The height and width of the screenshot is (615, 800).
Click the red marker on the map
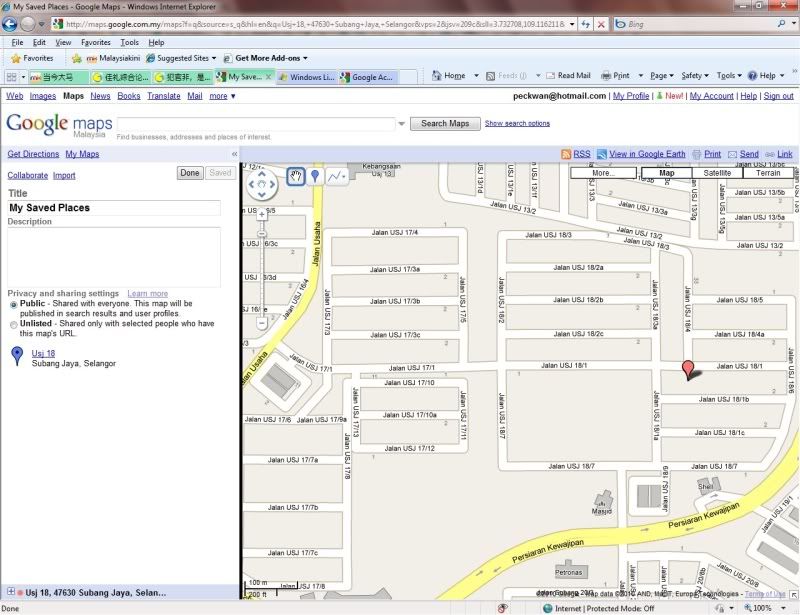pos(686,370)
